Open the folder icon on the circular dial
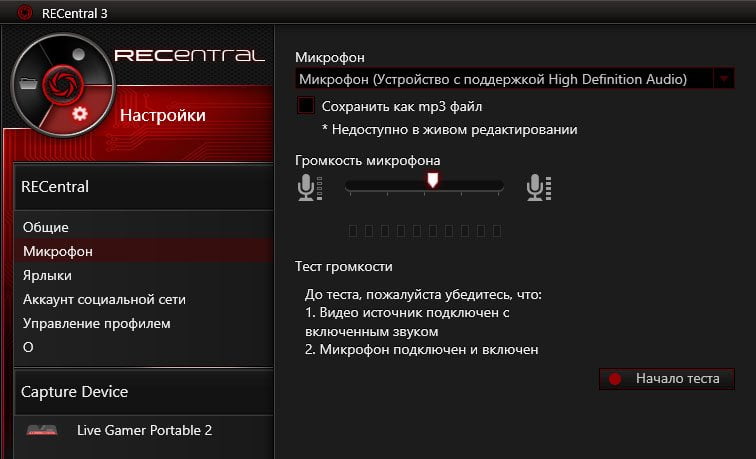Viewport: 756px width, 459px height. pos(29,83)
